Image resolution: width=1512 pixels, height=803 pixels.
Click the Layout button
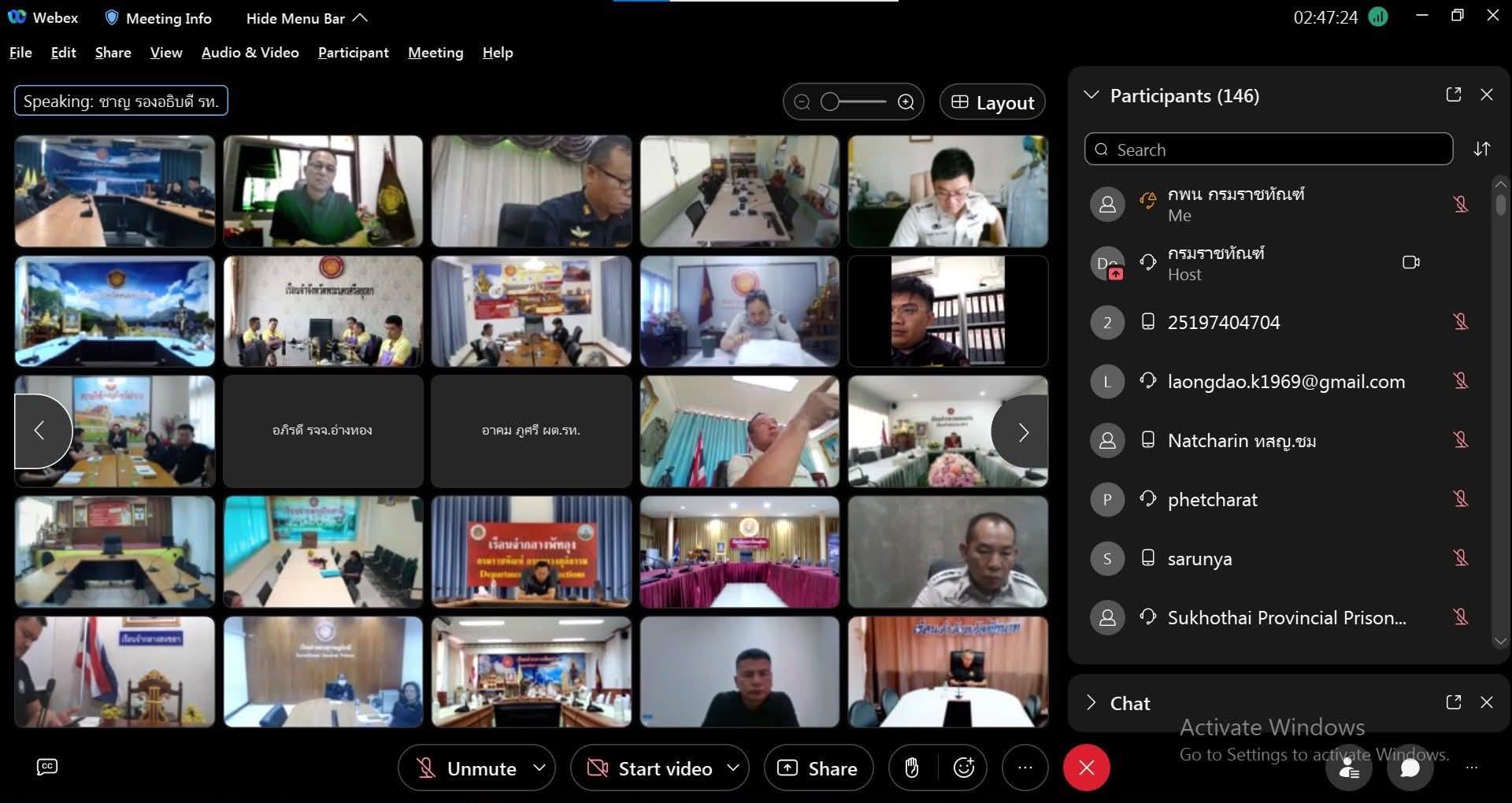(992, 102)
